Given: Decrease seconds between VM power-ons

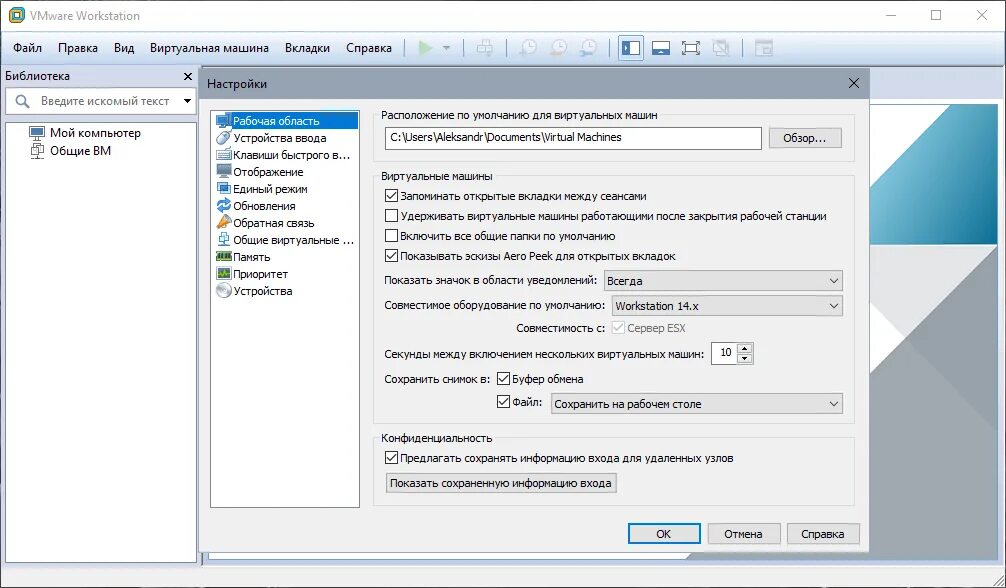Looking at the screenshot, I should point(744,358).
